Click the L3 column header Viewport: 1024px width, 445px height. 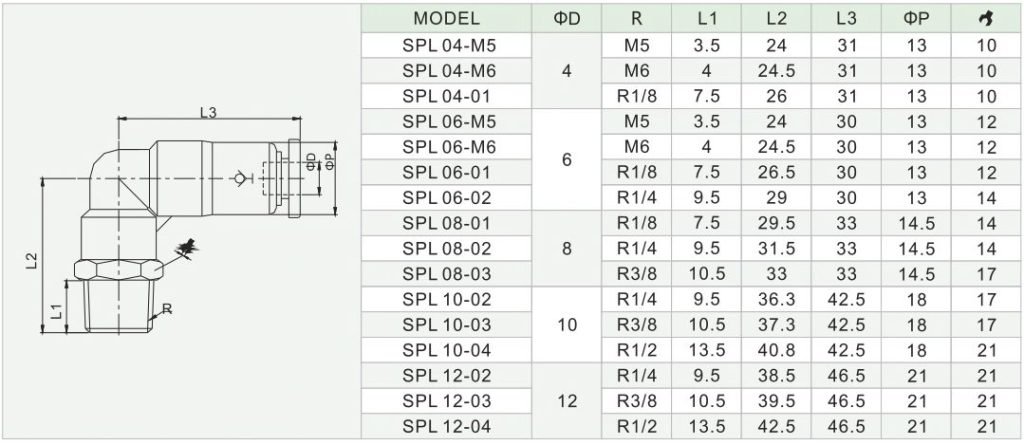846,19
